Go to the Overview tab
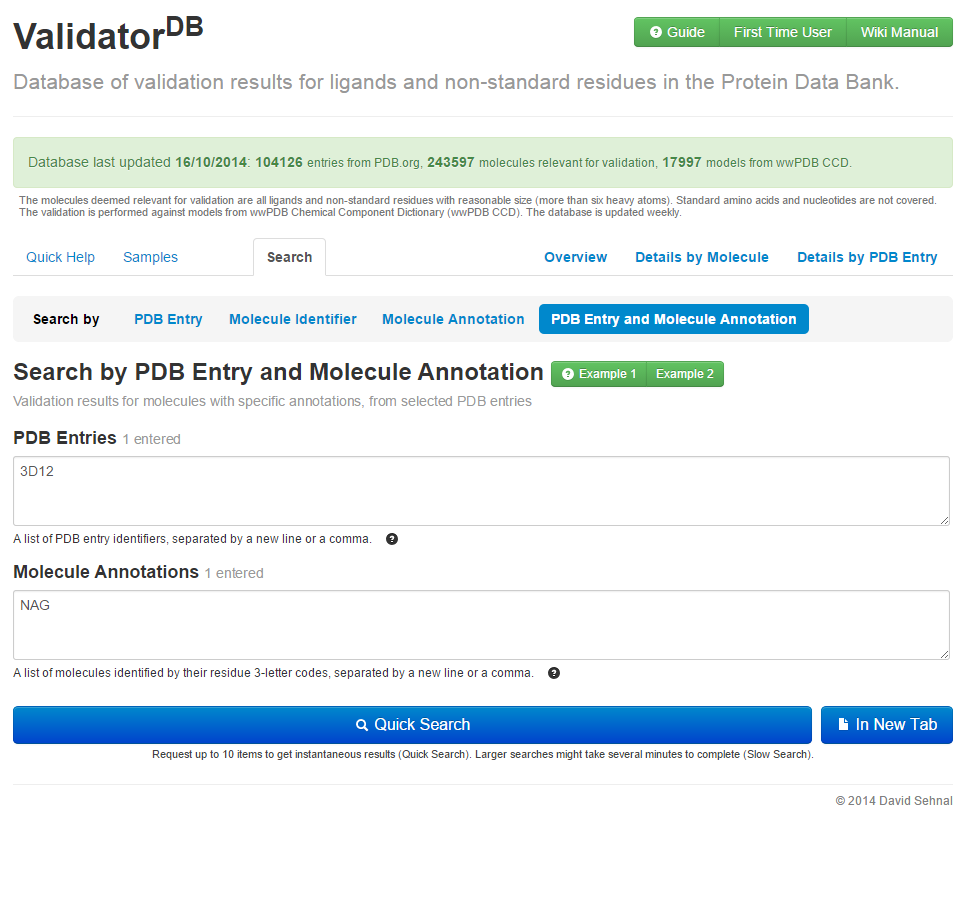Screen dimensions: 959x900 click(x=576, y=257)
